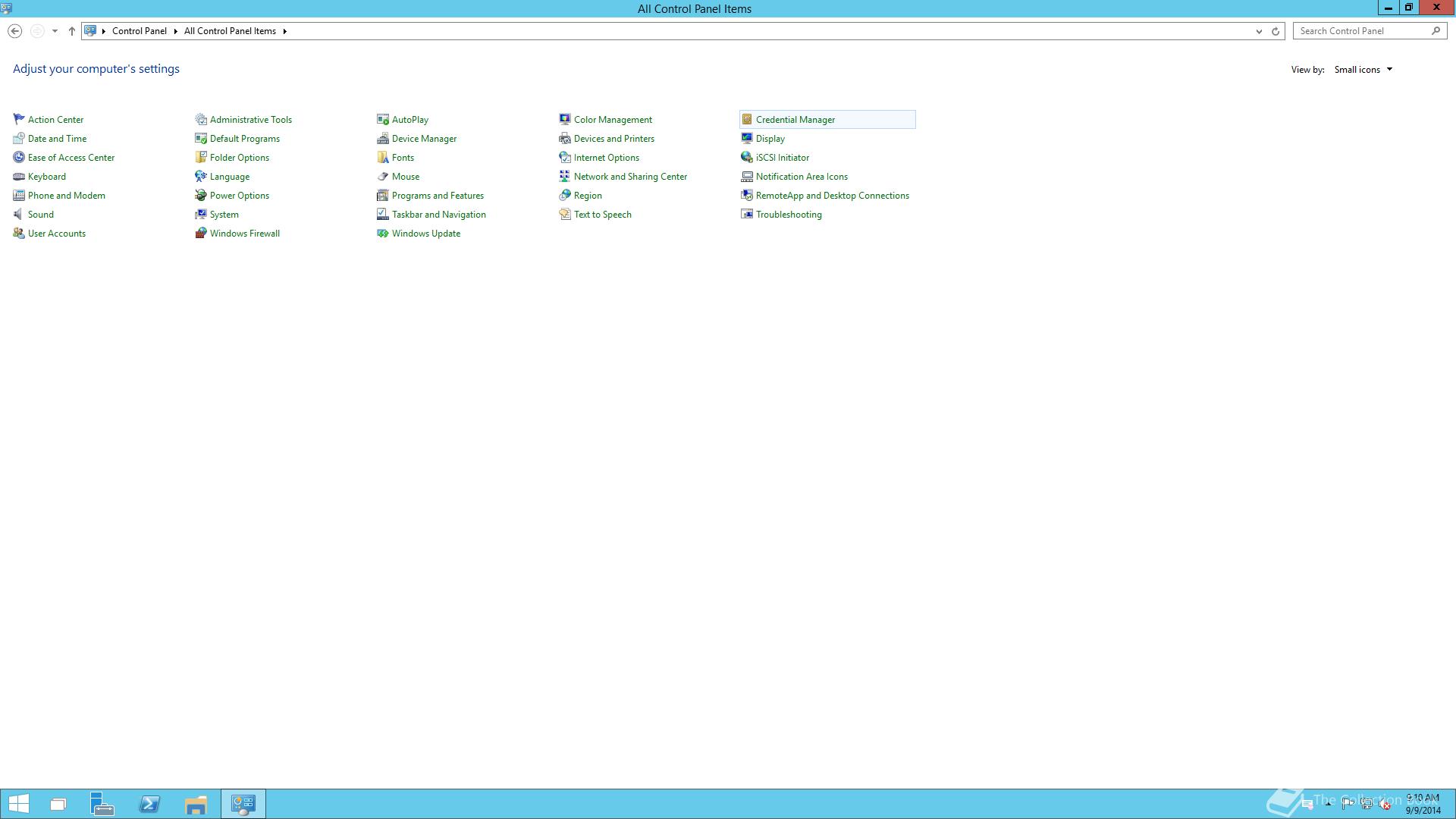Open the Display link
This screenshot has height=819, width=1456.
click(x=770, y=139)
